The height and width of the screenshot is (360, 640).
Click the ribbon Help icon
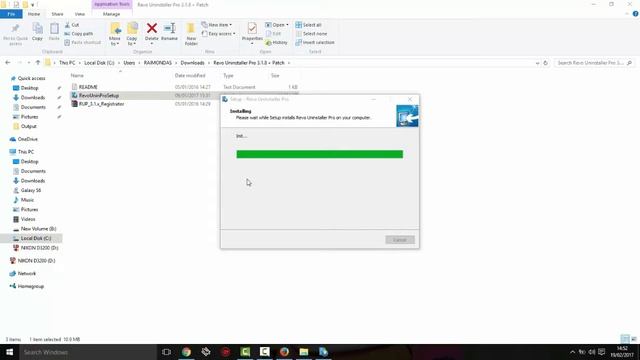(x=636, y=14)
